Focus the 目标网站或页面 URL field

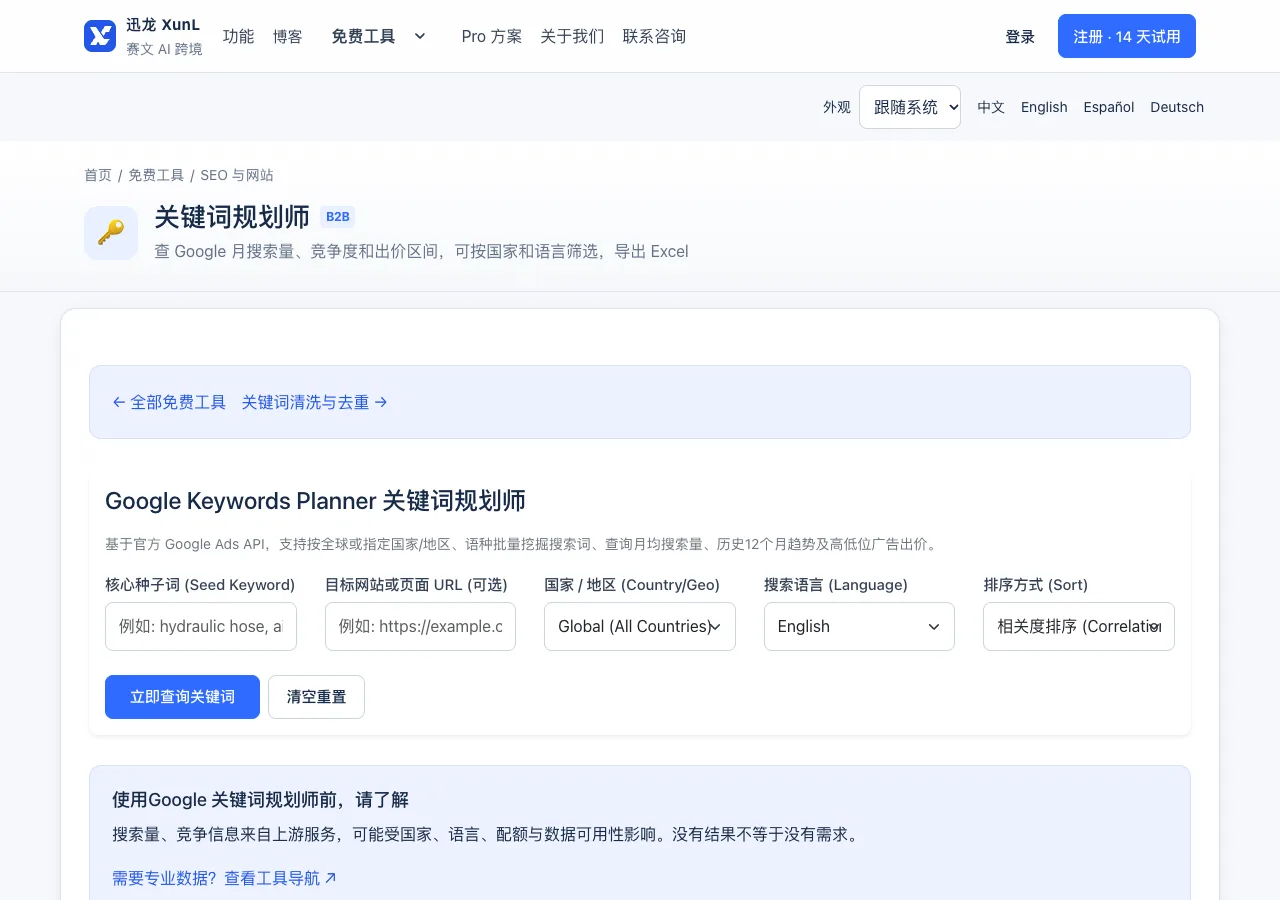[x=420, y=626]
